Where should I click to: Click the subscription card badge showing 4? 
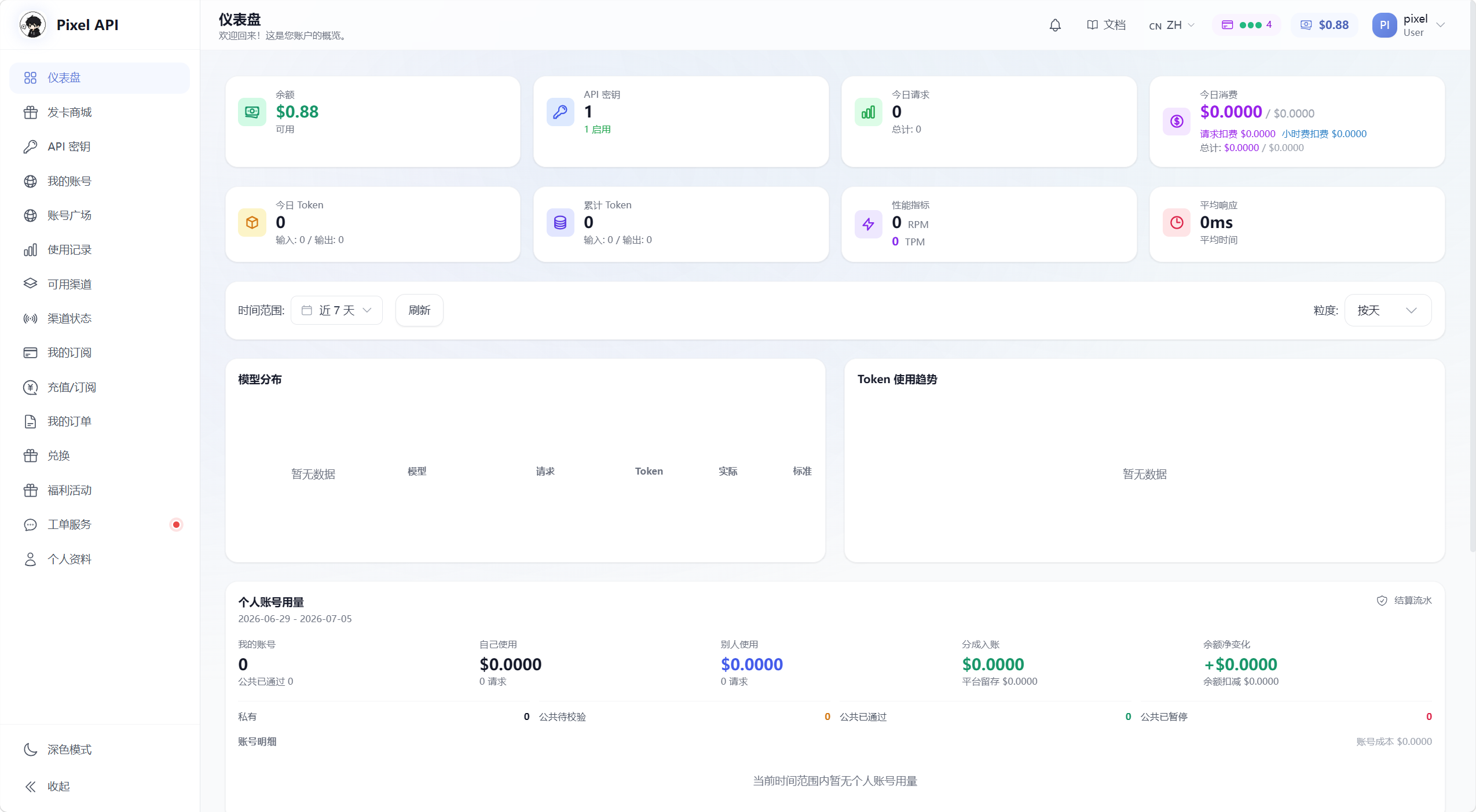1246,25
